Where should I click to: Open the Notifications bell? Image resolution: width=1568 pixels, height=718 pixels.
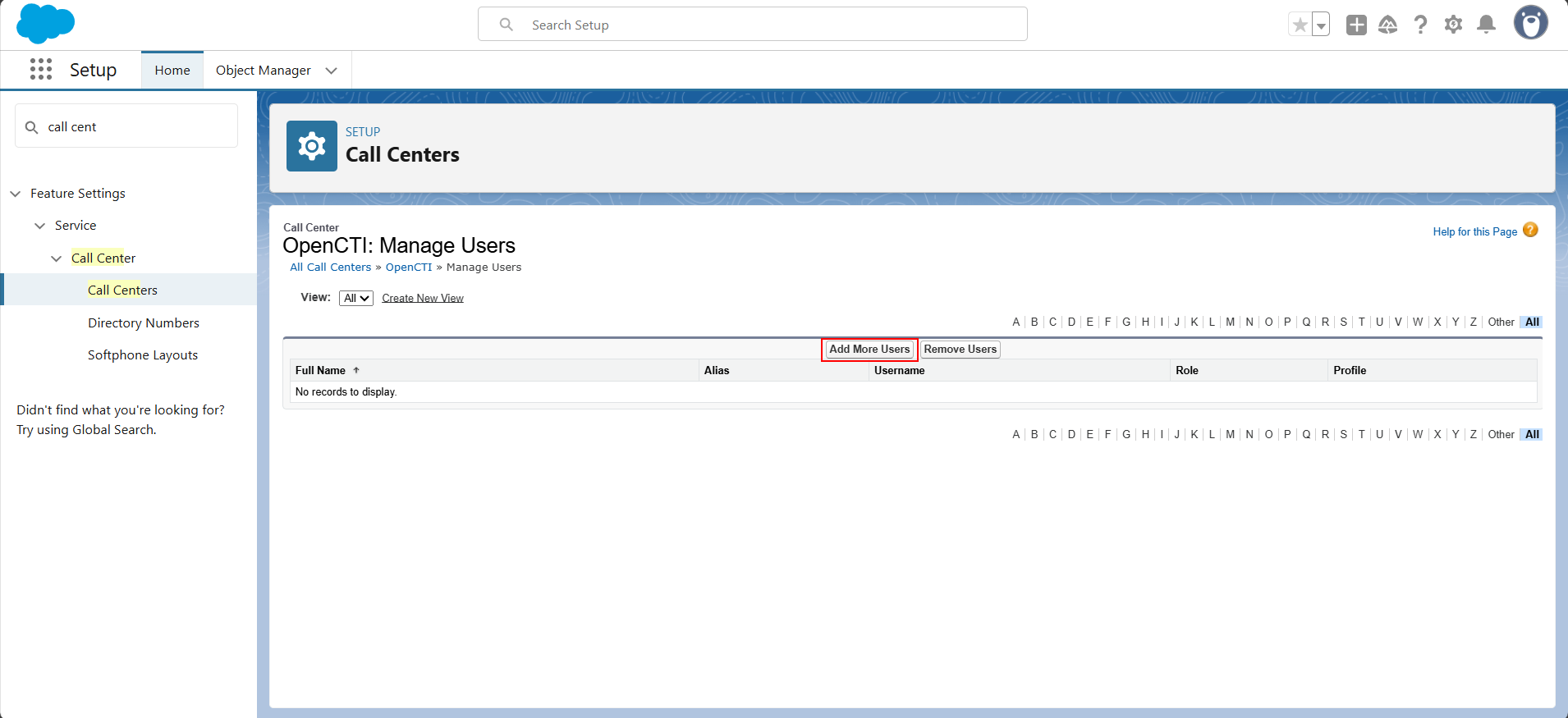point(1486,25)
